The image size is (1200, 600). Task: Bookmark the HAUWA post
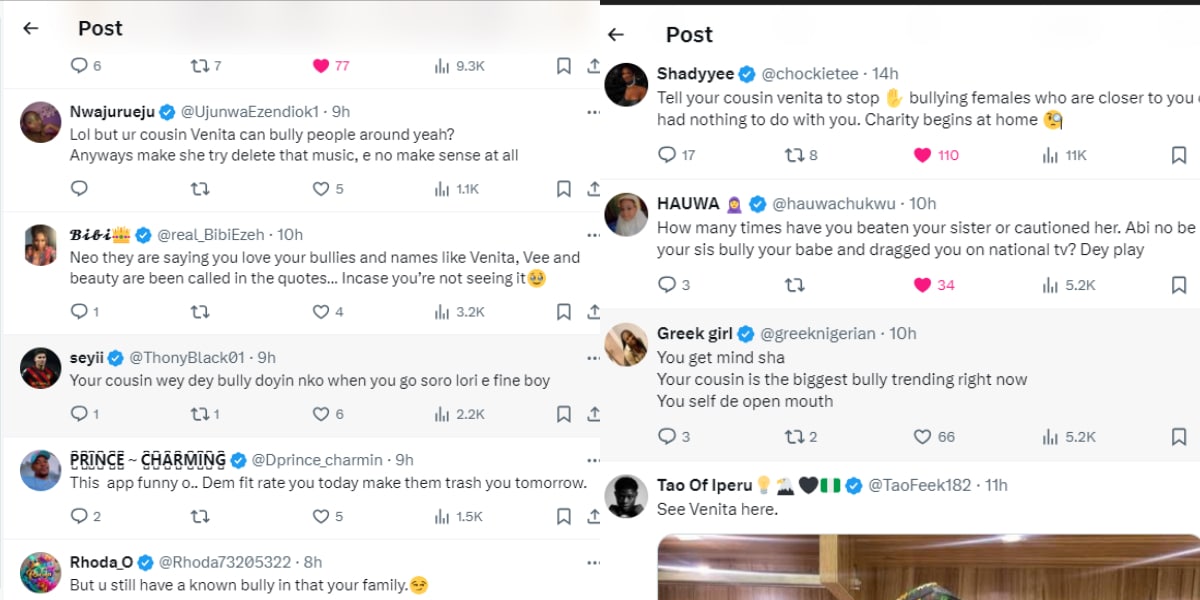(x=1179, y=285)
